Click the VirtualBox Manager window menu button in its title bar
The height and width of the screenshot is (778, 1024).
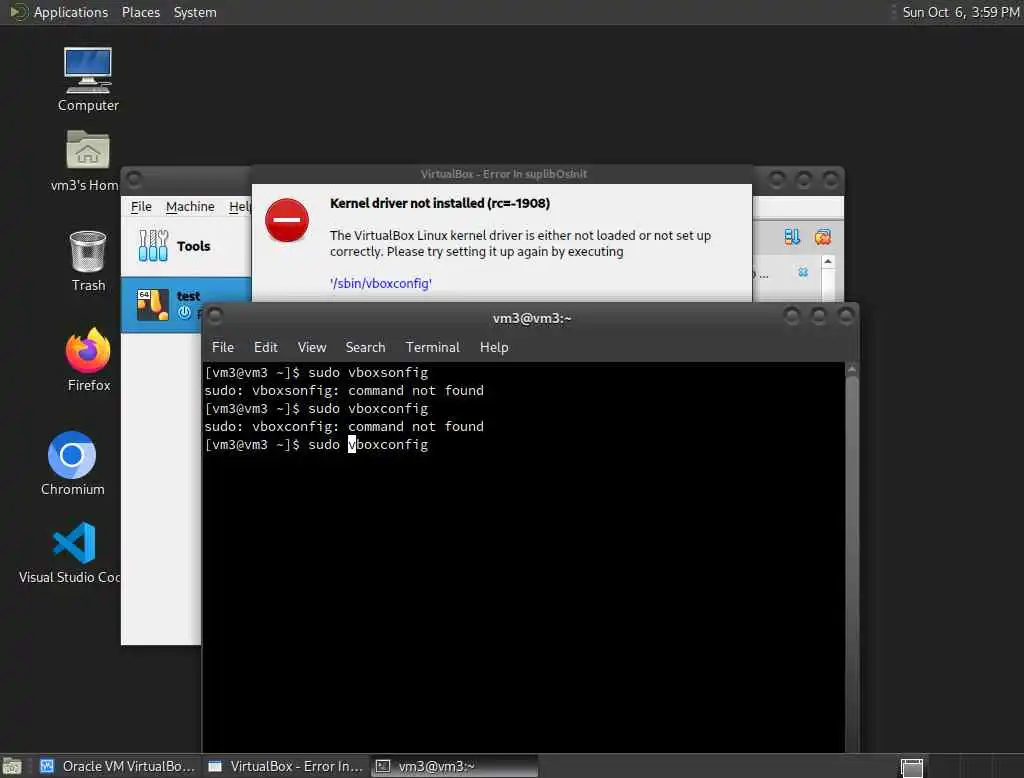[x=134, y=178]
